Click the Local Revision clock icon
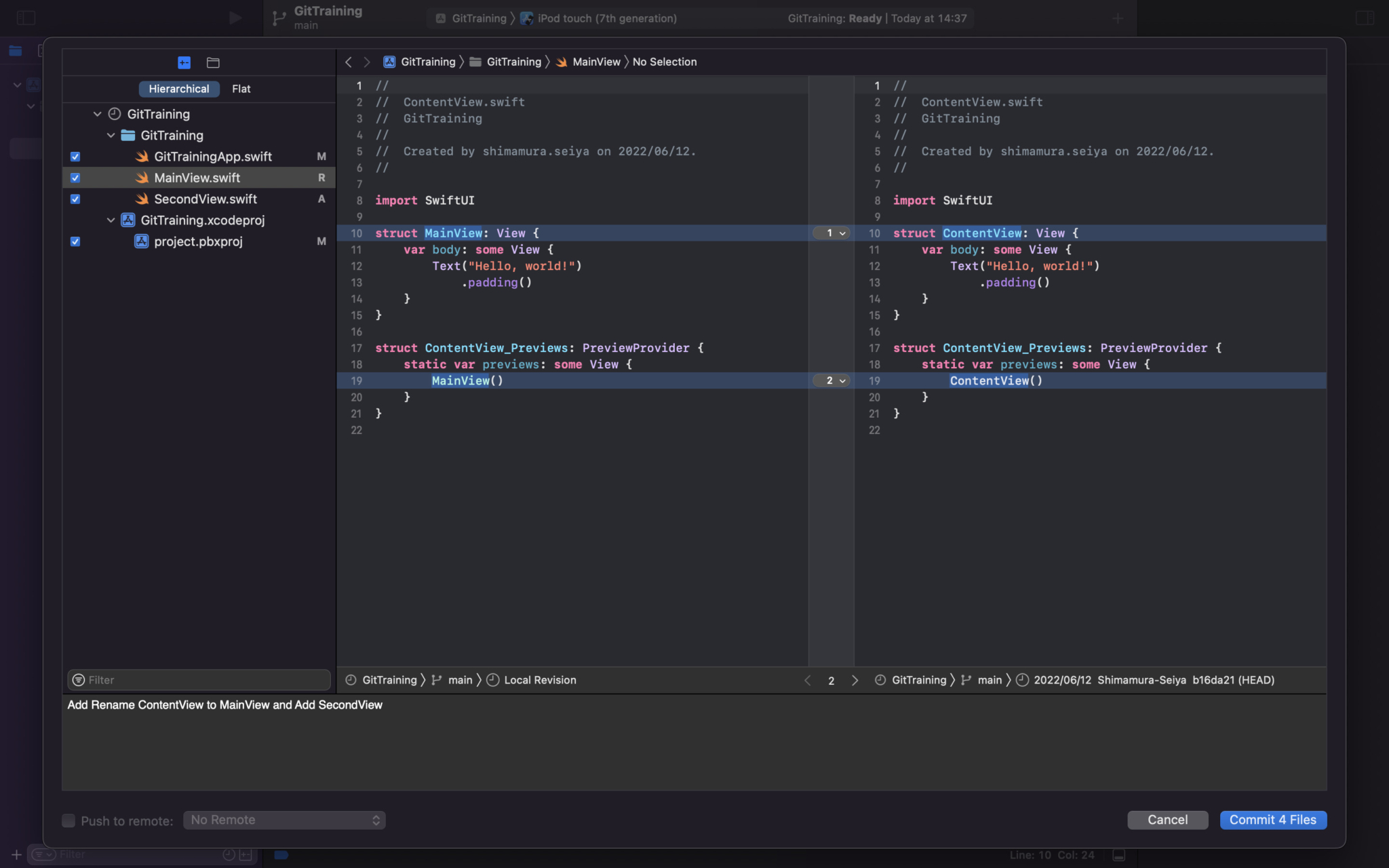1389x868 pixels. [x=493, y=679]
